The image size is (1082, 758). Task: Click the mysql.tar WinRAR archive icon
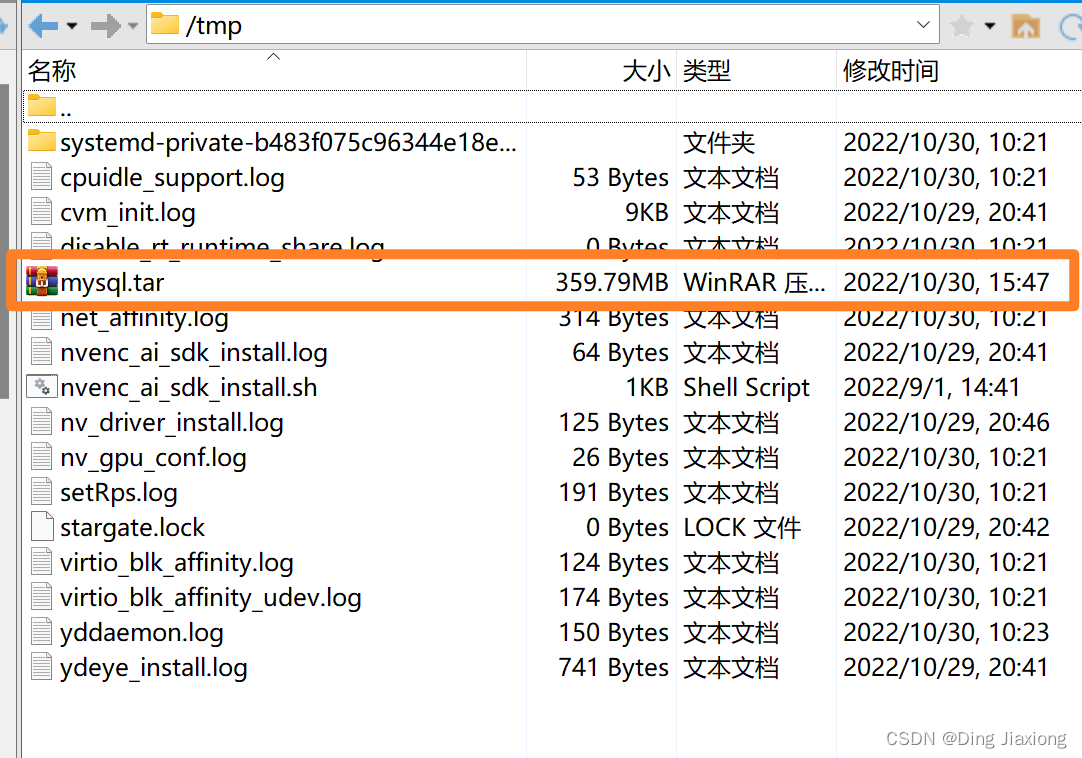click(x=41, y=282)
